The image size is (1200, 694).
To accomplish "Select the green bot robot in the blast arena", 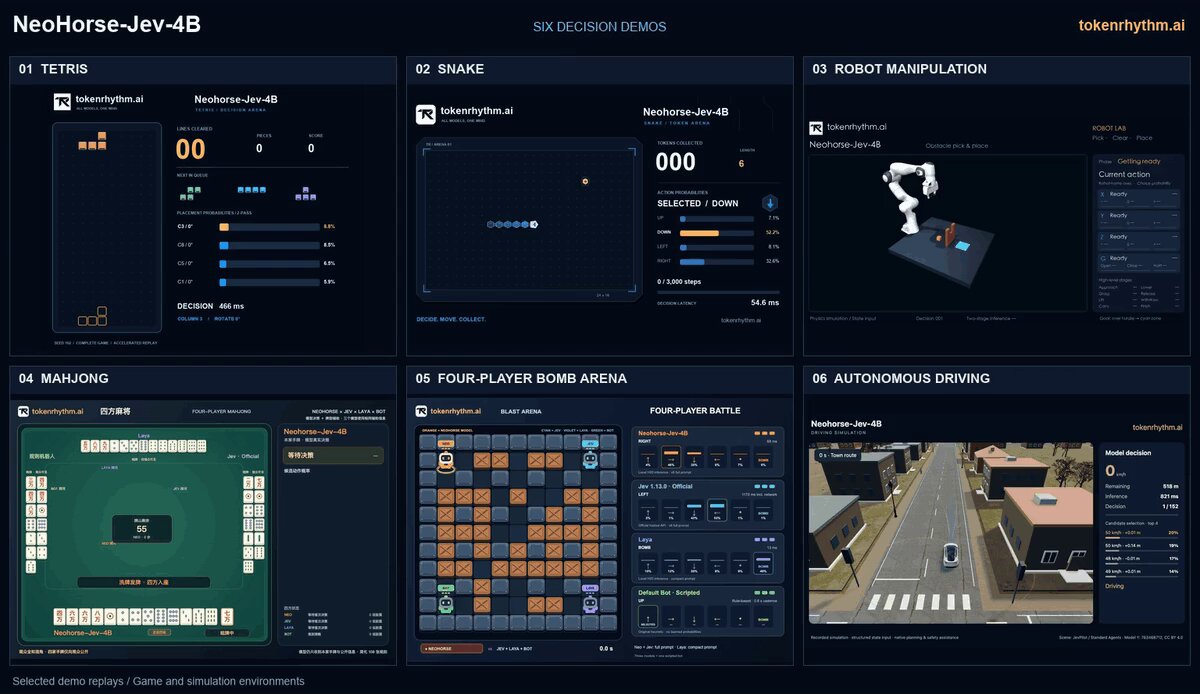I will click(446, 602).
